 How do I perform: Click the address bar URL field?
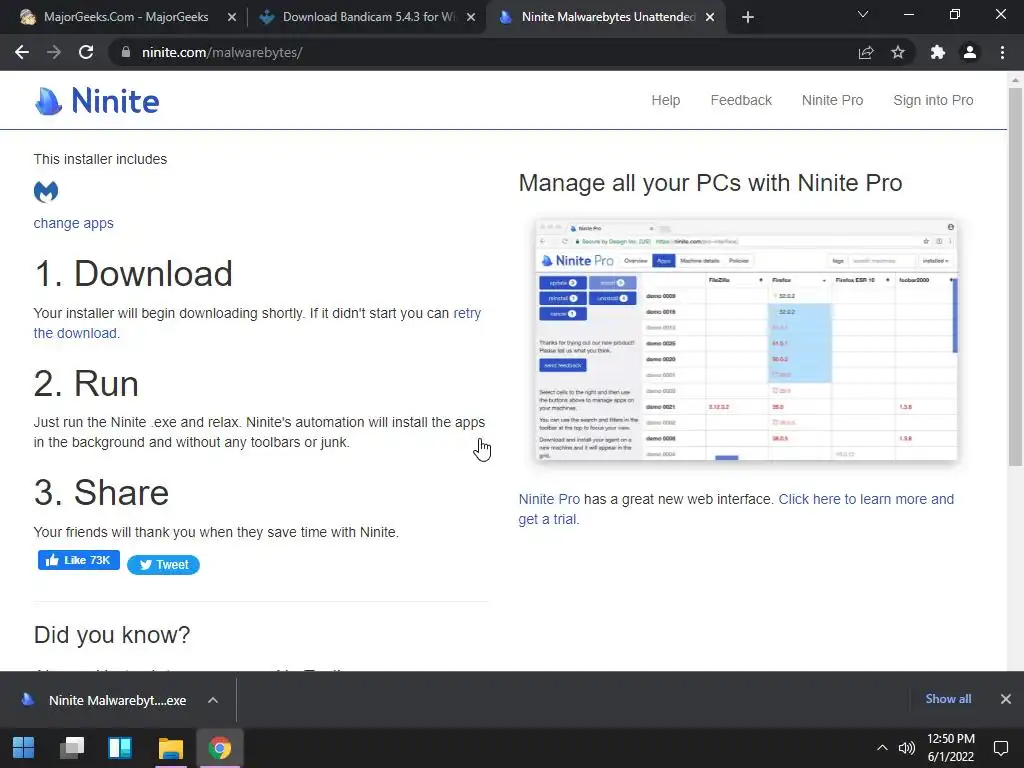click(x=483, y=52)
